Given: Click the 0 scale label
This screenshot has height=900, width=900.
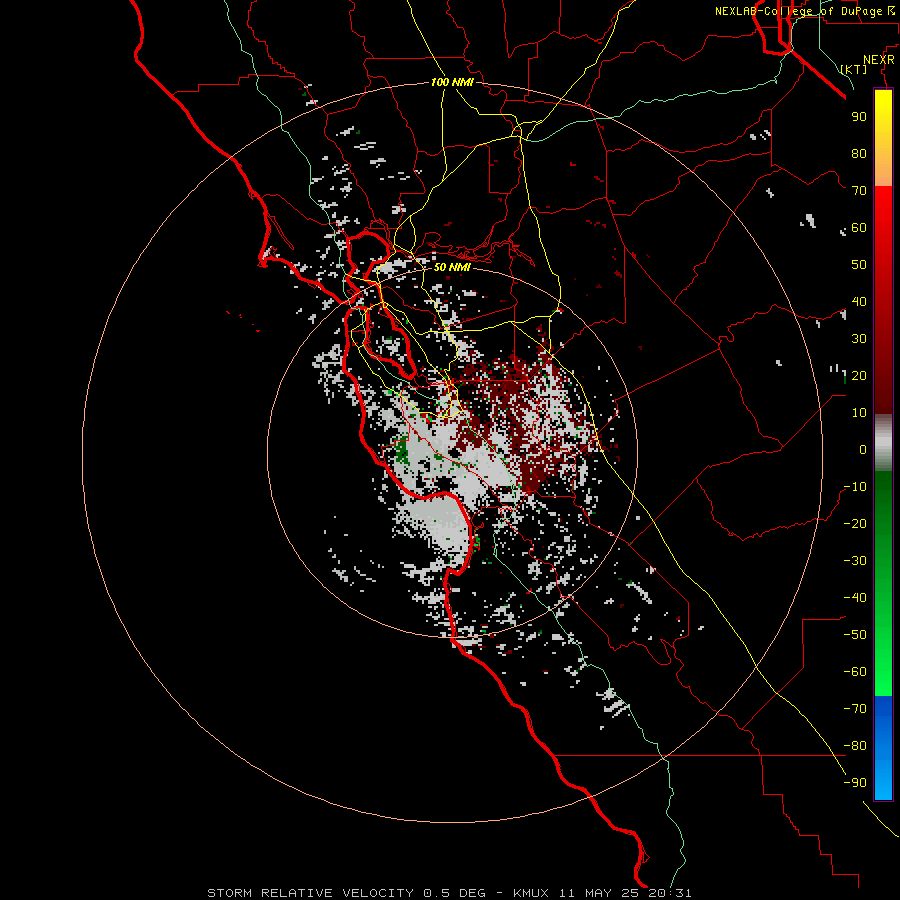Looking at the screenshot, I should tap(863, 449).
